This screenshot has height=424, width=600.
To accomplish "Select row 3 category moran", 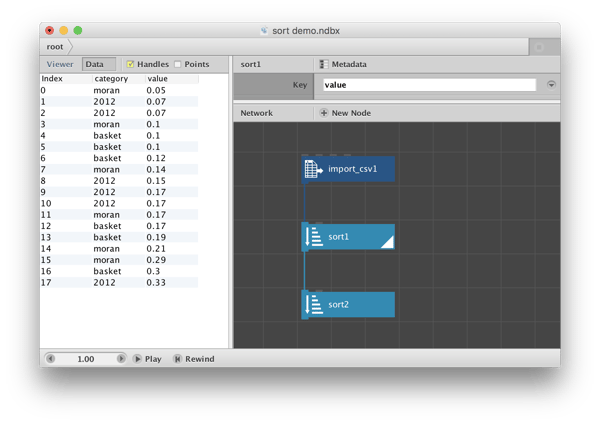I will (x=107, y=124).
